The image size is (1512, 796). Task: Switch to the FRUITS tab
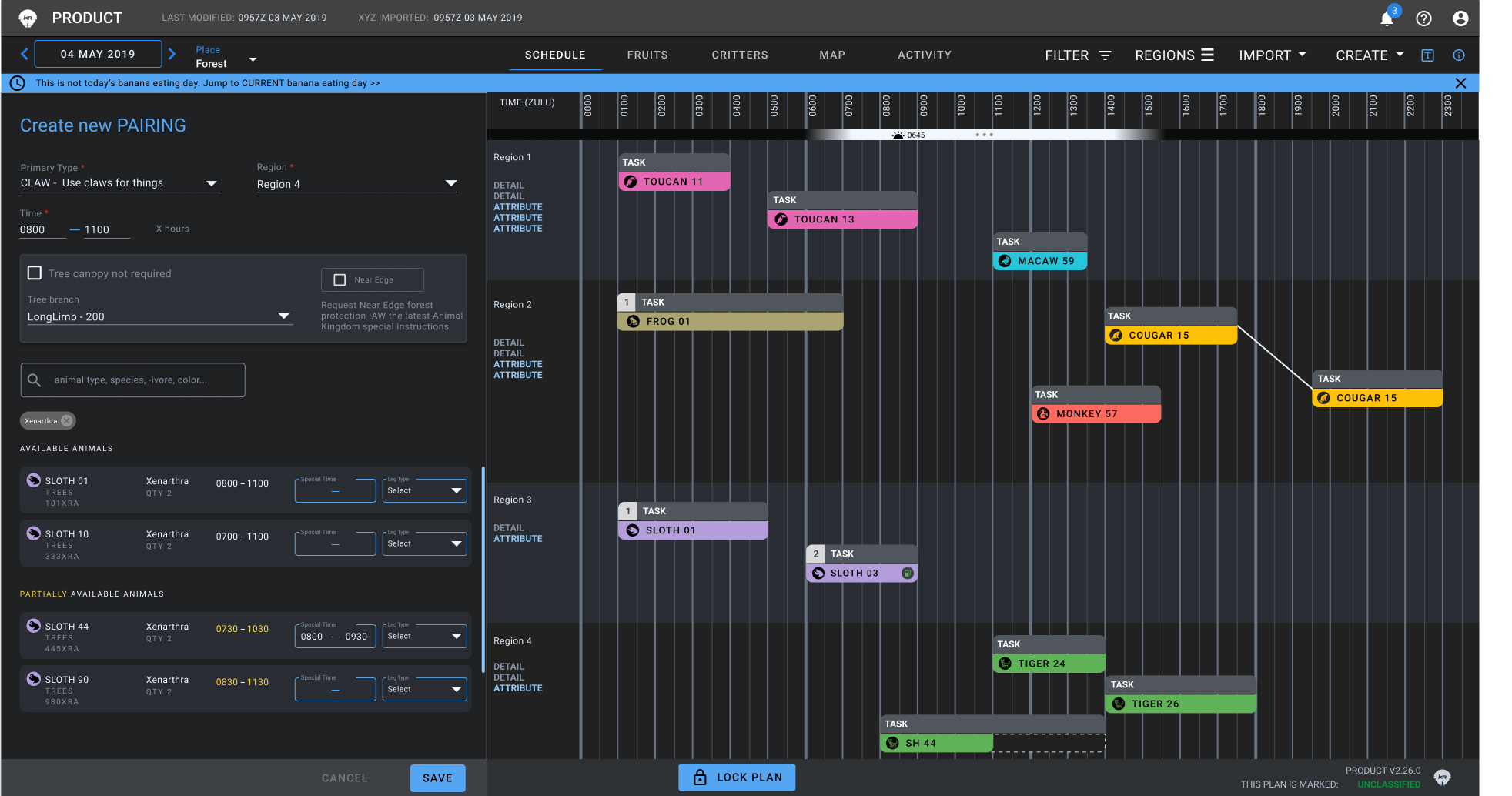(x=647, y=55)
